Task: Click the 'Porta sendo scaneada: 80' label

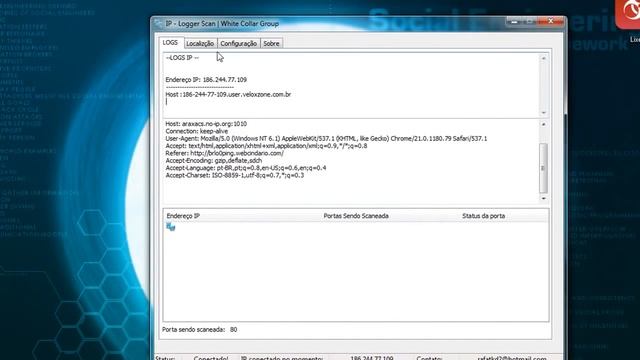Action: [200, 329]
